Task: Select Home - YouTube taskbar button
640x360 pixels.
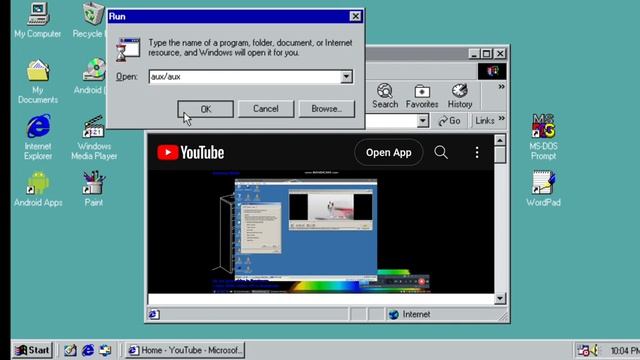Action: (185, 350)
